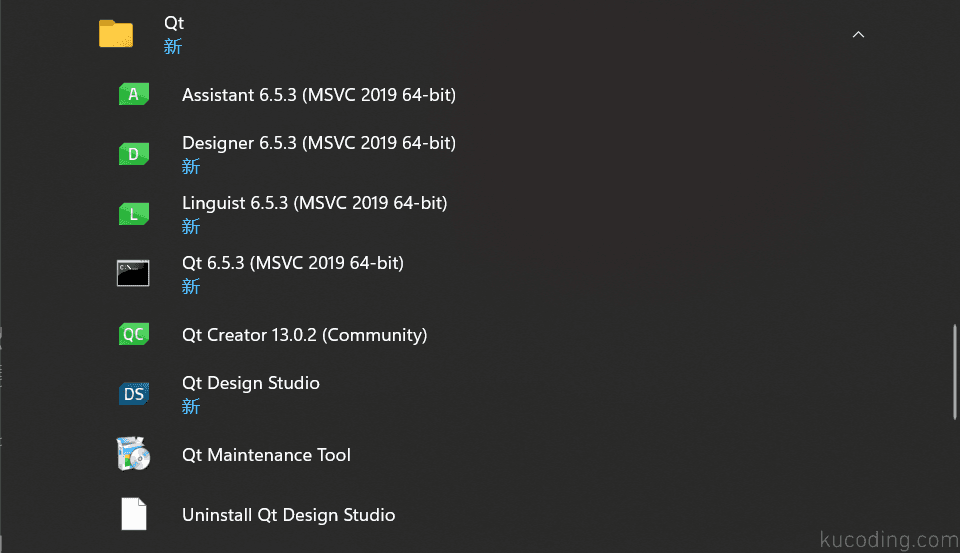Click the Qt Design Studio DS icon

tap(133, 394)
